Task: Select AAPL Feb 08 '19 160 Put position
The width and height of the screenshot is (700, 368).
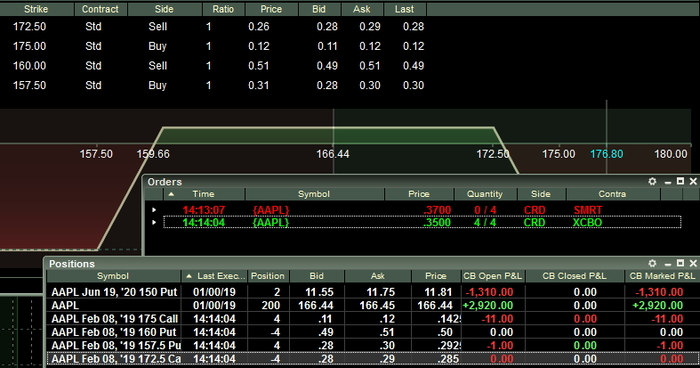Action: [373, 332]
